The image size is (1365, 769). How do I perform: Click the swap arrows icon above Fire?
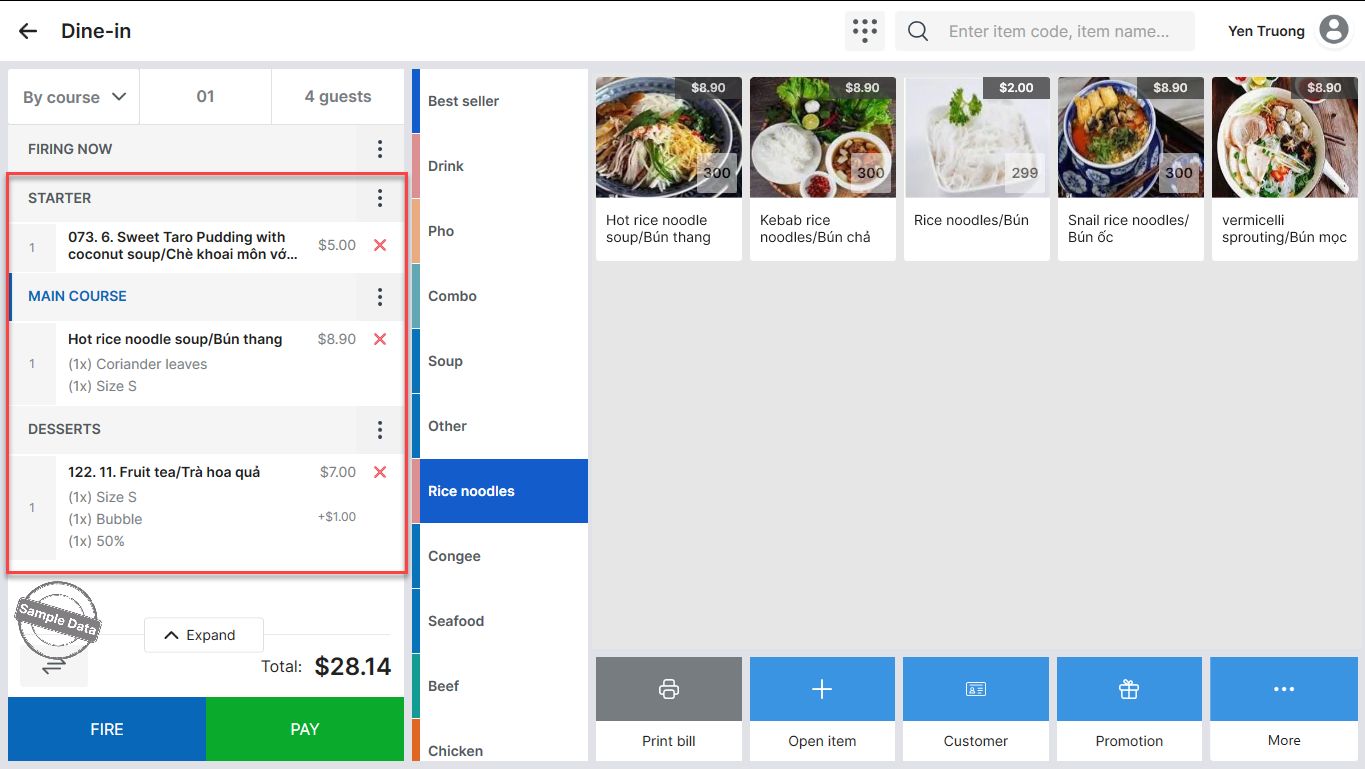click(x=54, y=664)
